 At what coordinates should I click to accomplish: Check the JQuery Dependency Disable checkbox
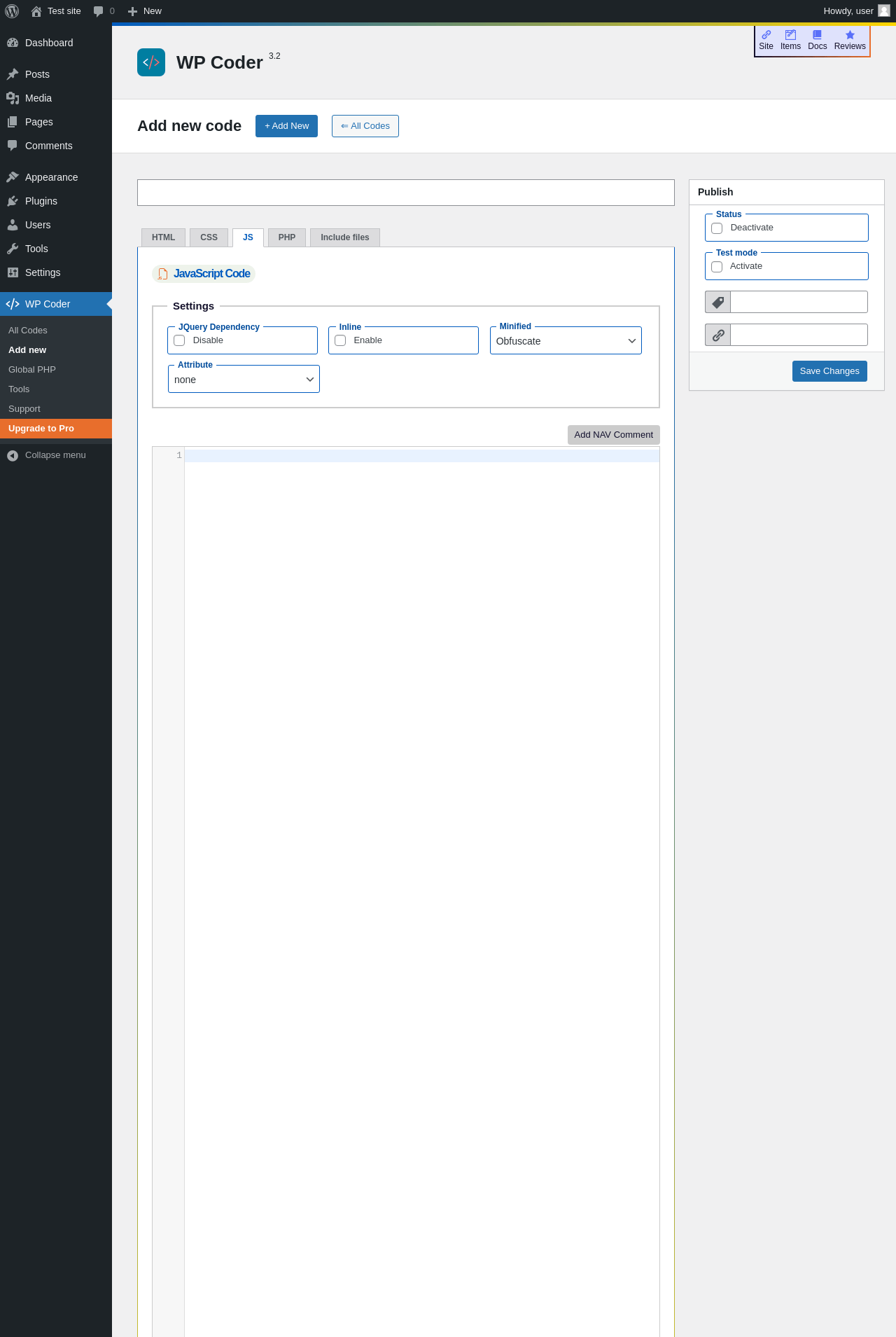[179, 340]
